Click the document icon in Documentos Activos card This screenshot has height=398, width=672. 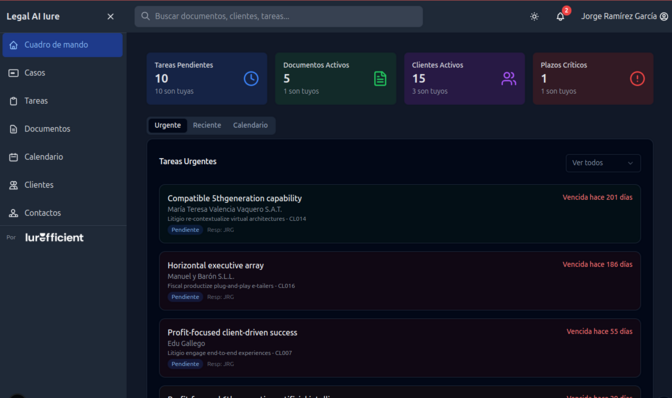pyautogui.click(x=380, y=78)
